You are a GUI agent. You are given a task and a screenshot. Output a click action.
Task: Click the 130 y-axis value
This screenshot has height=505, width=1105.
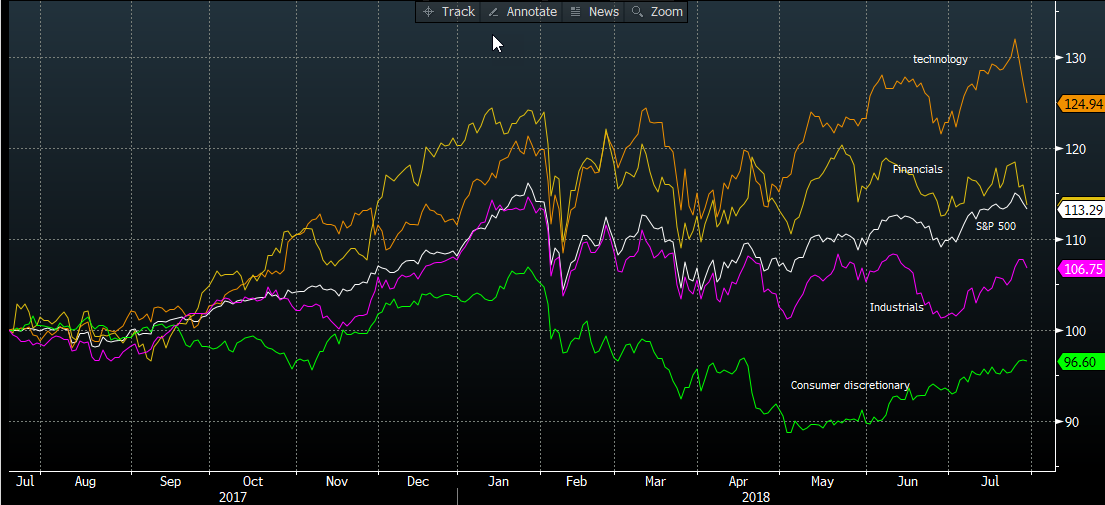click(1074, 58)
